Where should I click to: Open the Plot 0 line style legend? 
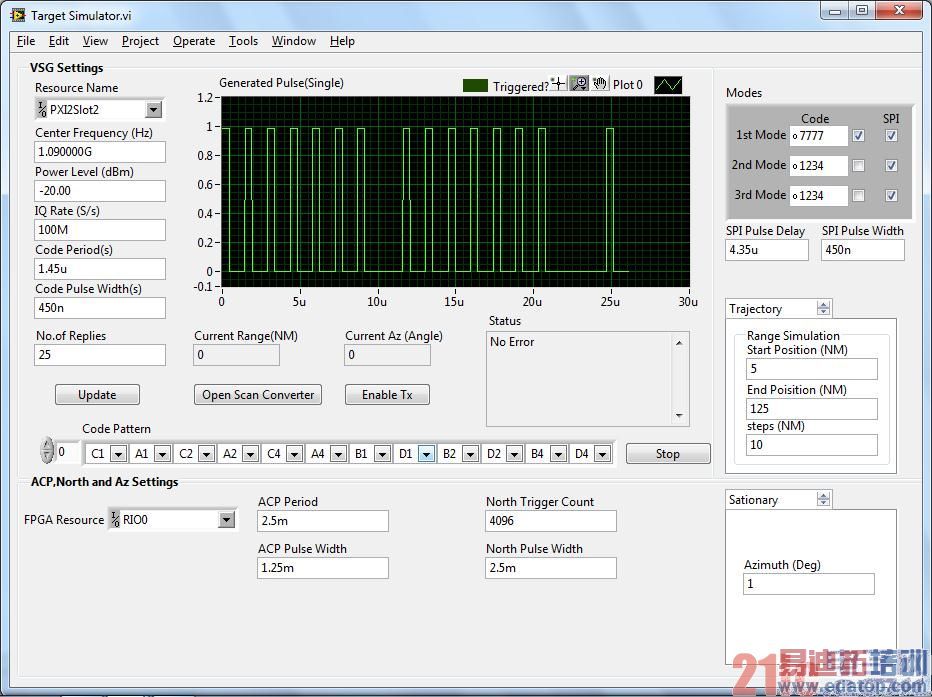coord(667,85)
